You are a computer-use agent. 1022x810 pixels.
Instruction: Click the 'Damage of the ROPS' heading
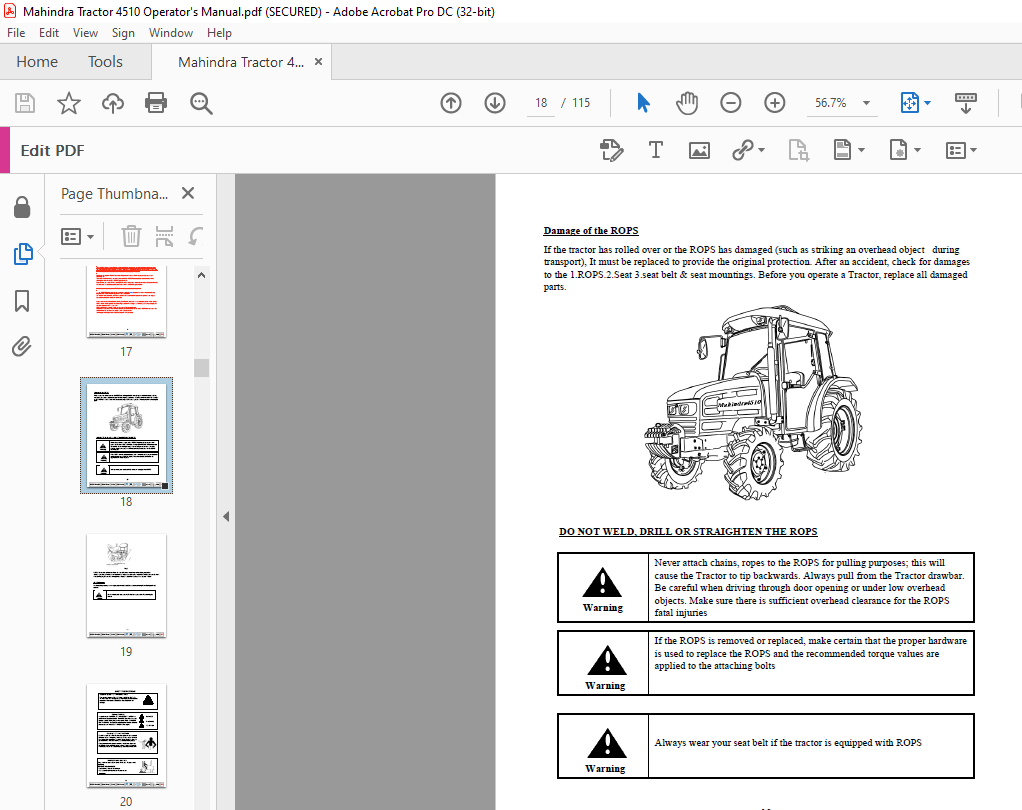591,231
